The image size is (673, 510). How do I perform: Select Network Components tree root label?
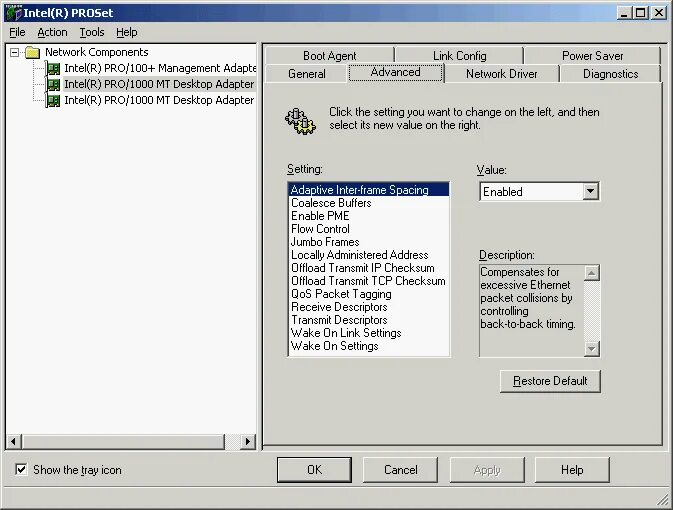click(97, 52)
